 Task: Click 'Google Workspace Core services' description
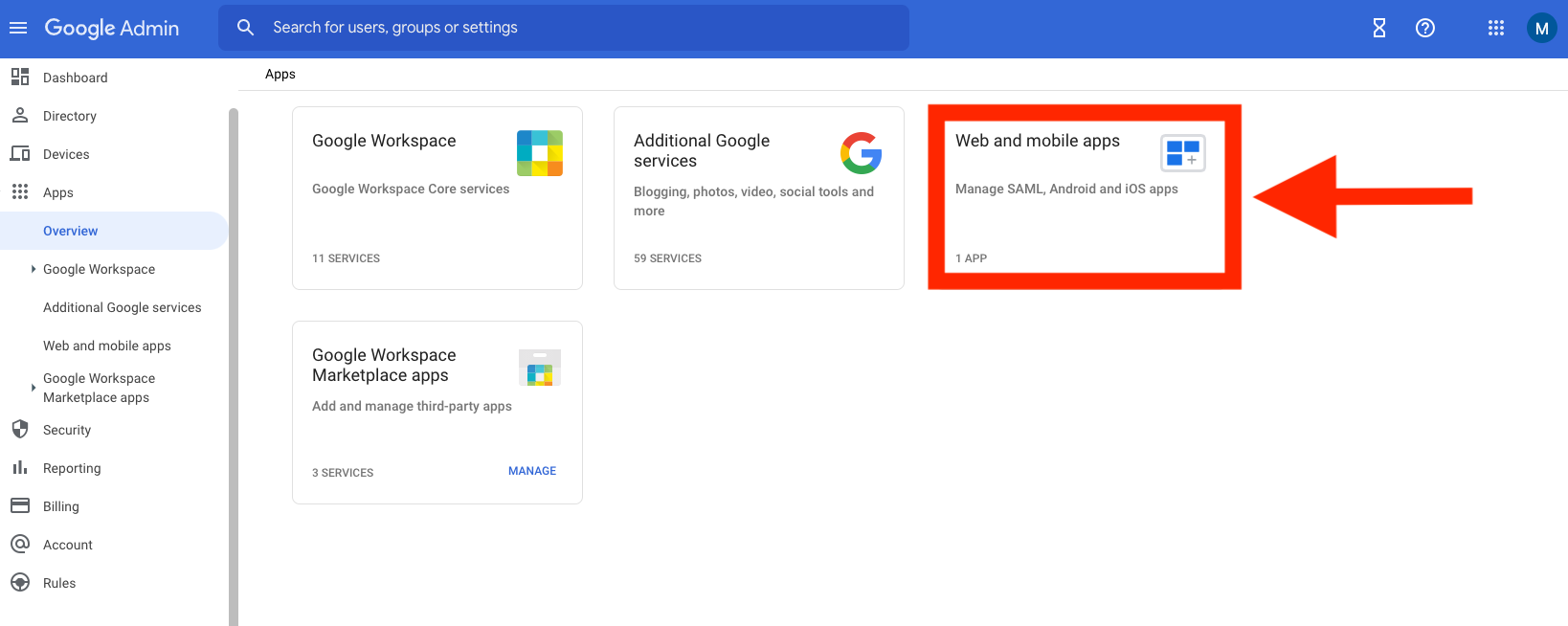tap(411, 189)
